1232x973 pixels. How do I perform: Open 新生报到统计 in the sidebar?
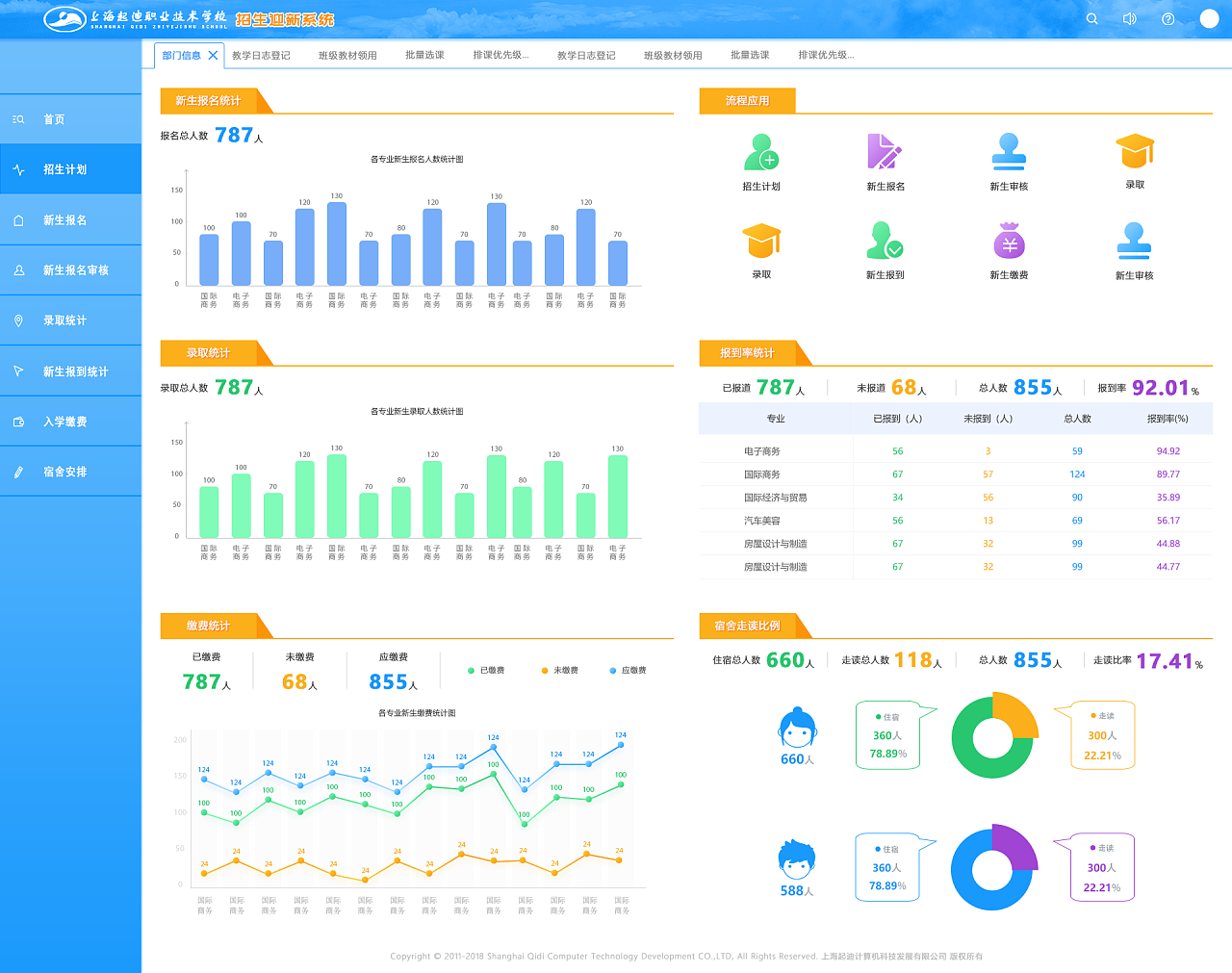coord(70,371)
